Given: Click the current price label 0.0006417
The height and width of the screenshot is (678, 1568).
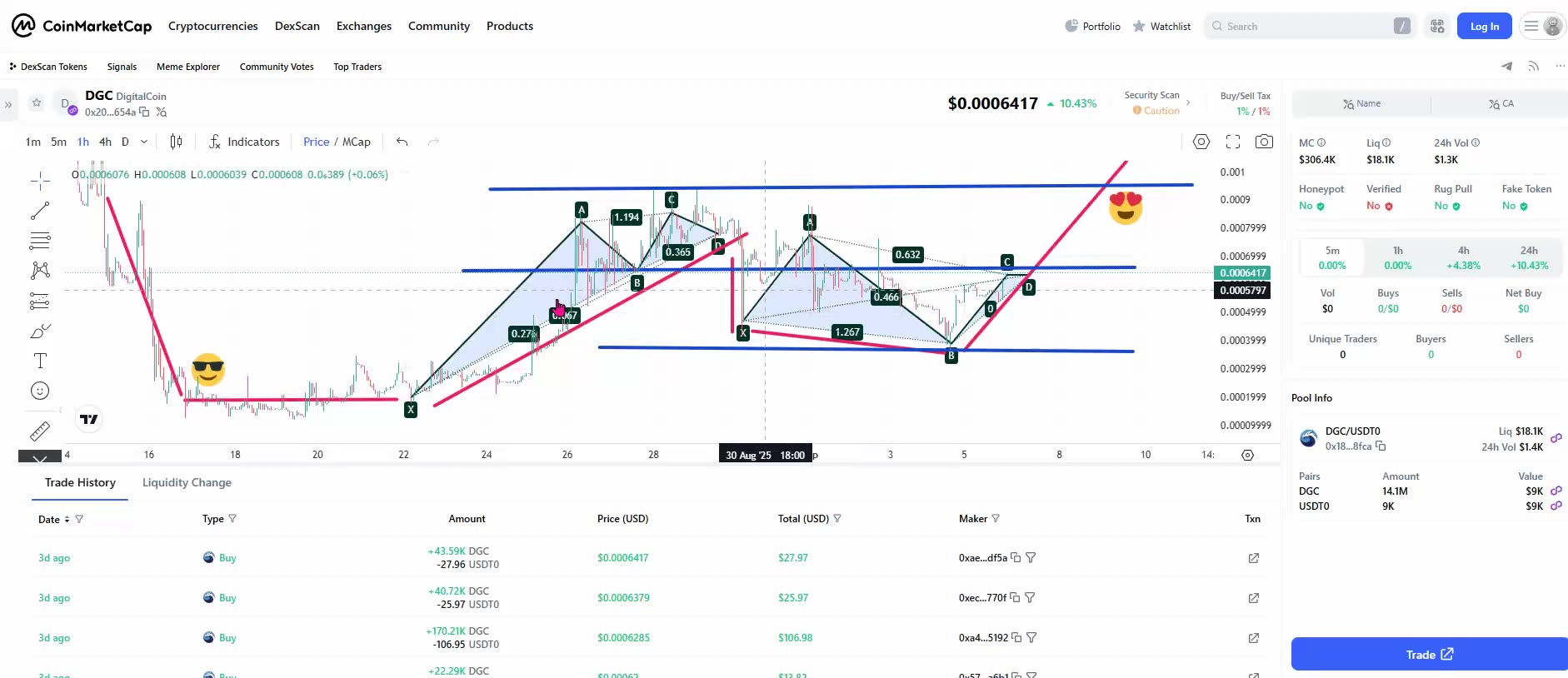Looking at the screenshot, I should point(1242,273).
